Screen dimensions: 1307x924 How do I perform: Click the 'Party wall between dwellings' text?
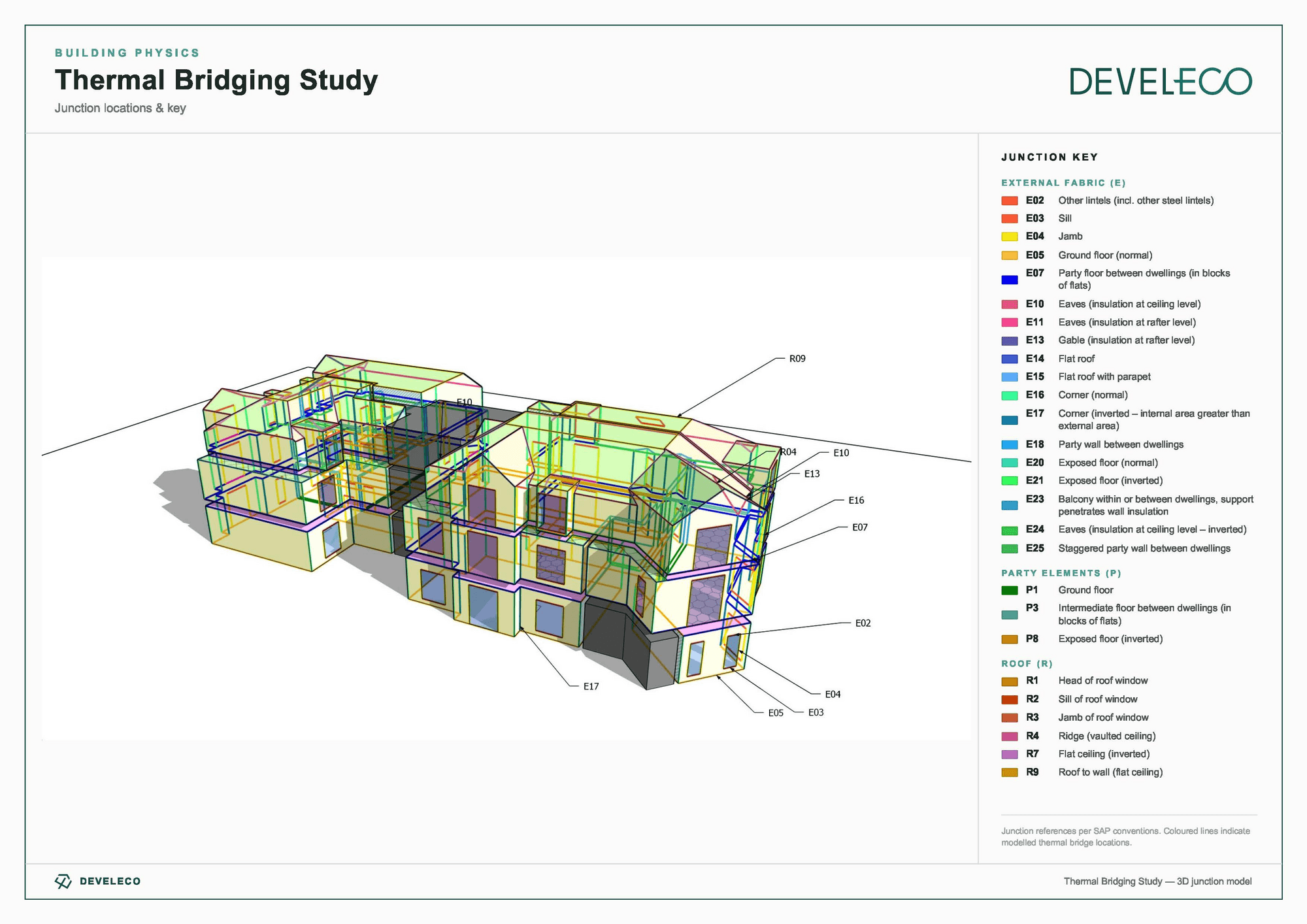point(1121,444)
